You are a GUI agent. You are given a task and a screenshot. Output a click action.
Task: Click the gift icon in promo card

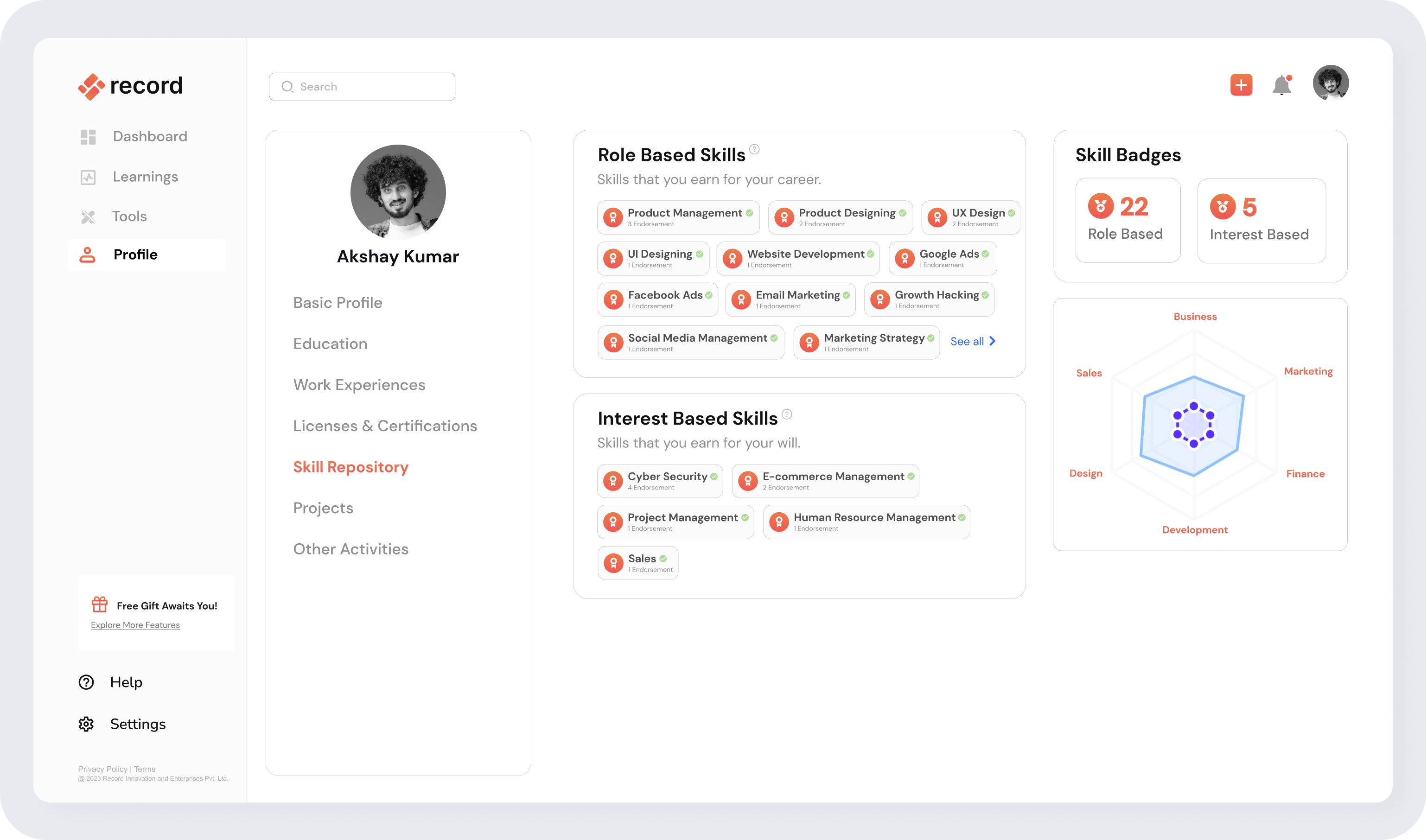coord(100,605)
